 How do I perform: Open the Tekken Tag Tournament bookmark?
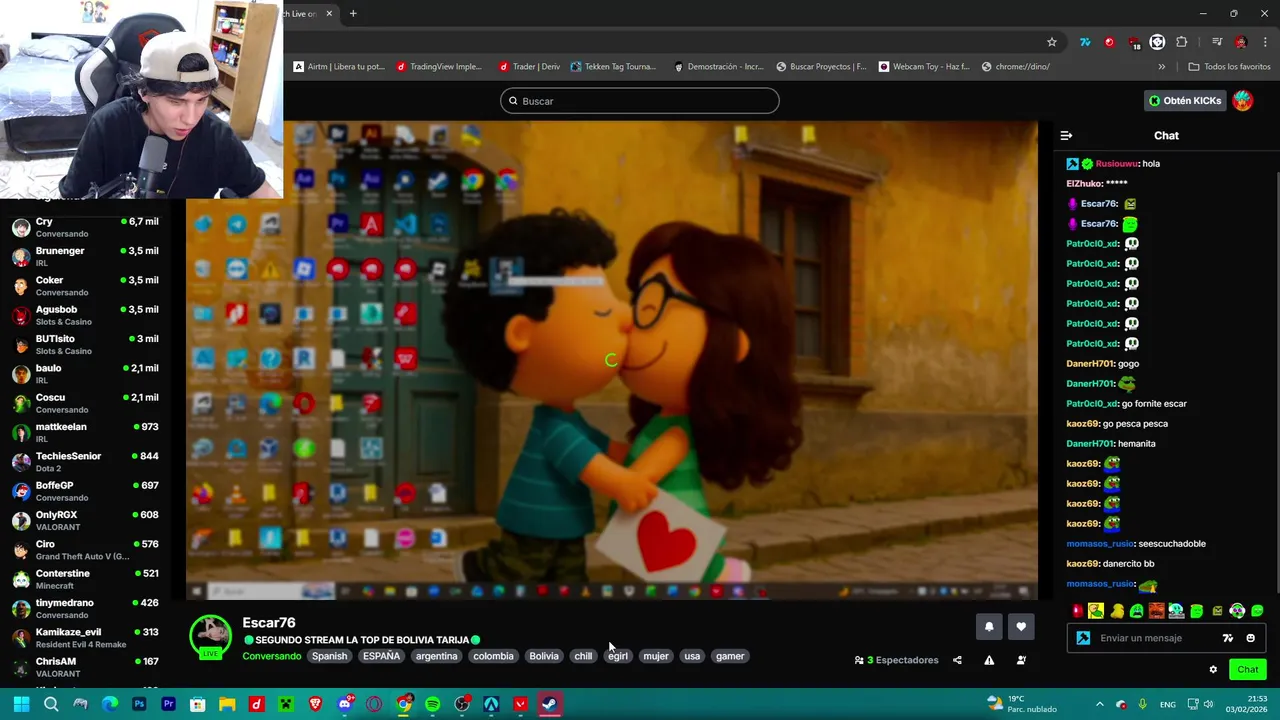[613, 67]
